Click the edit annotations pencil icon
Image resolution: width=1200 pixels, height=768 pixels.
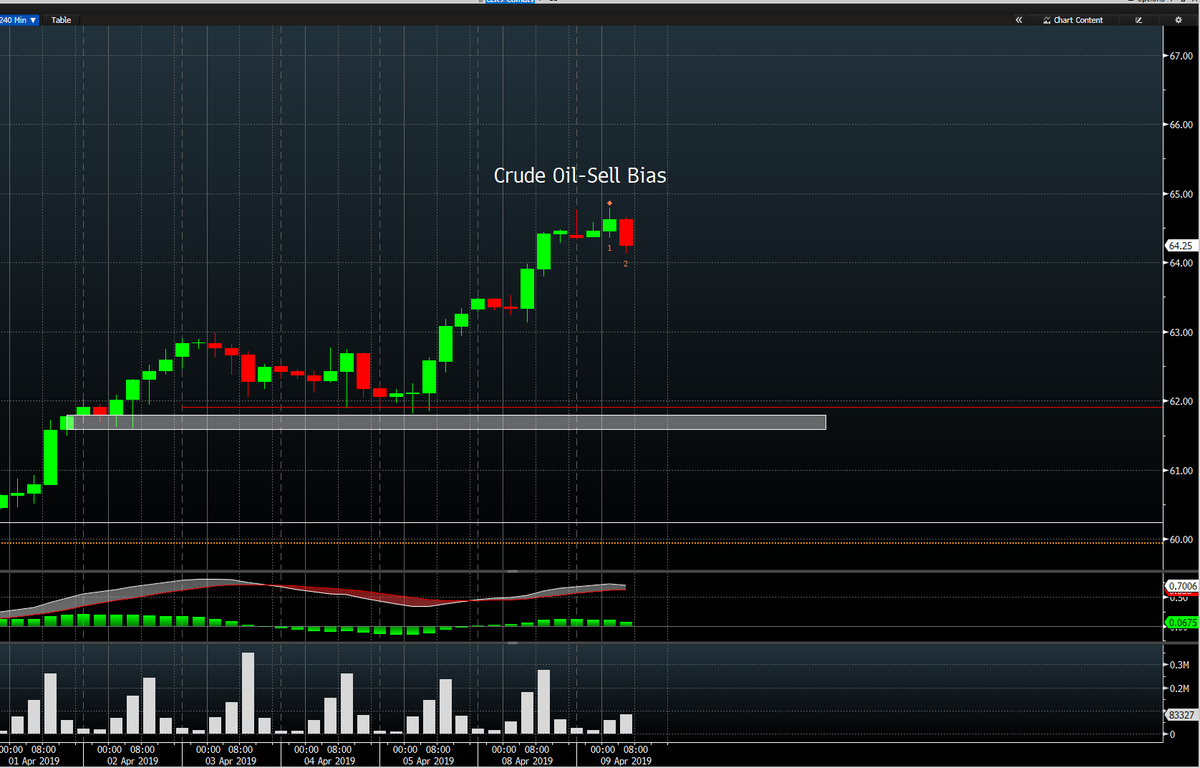pos(1138,20)
